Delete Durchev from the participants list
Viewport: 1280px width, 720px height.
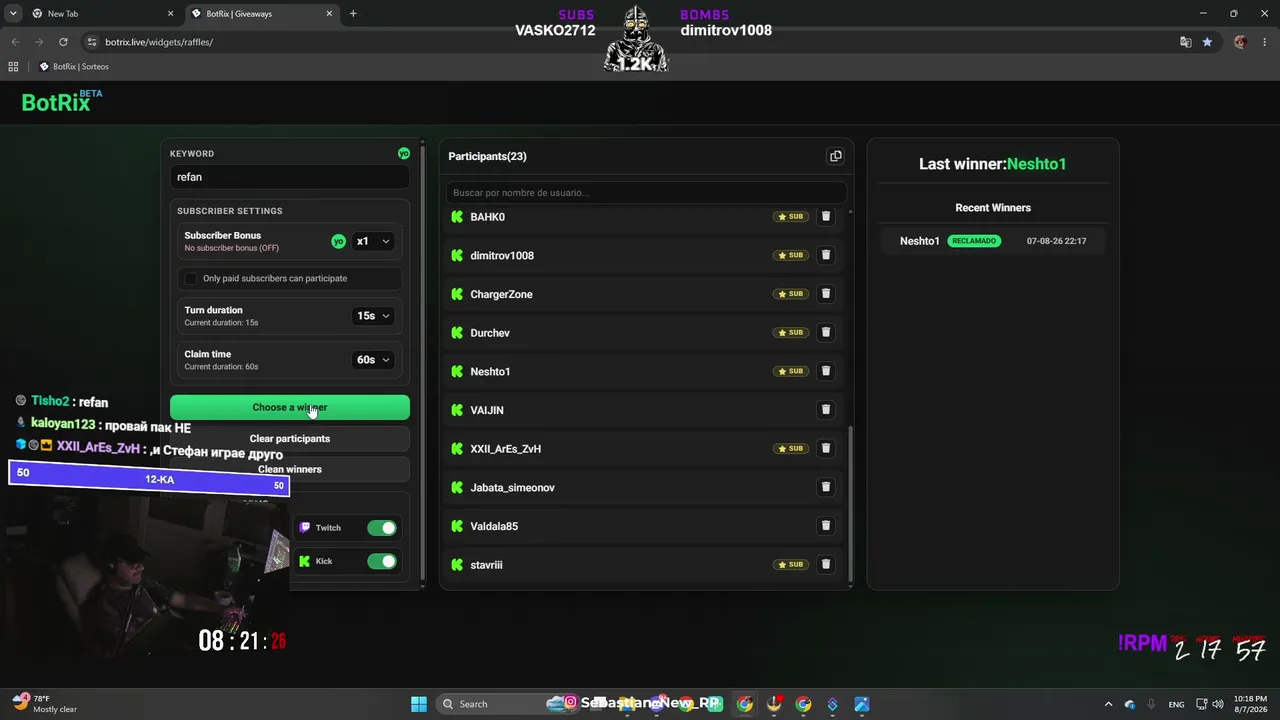tap(826, 332)
